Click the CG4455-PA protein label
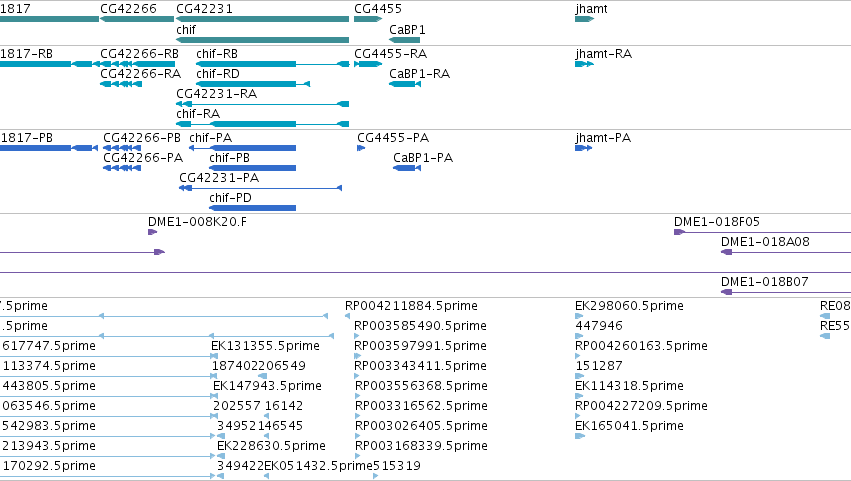Image resolution: width=851 pixels, height=481 pixels. [x=393, y=138]
